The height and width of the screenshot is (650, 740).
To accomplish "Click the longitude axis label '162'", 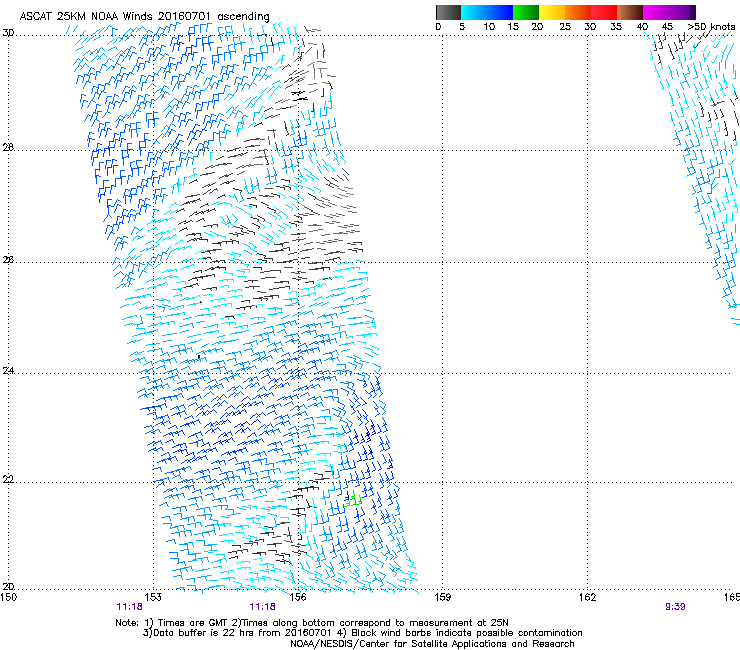I will [587, 597].
